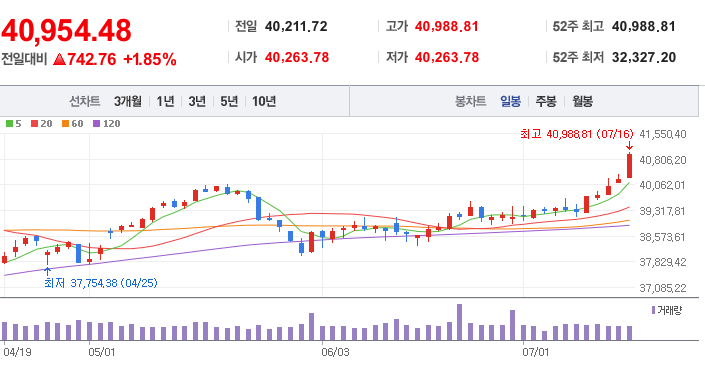Click the 40,806.20 y-axis label
The width and height of the screenshot is (705, 365).
[663, 160]
